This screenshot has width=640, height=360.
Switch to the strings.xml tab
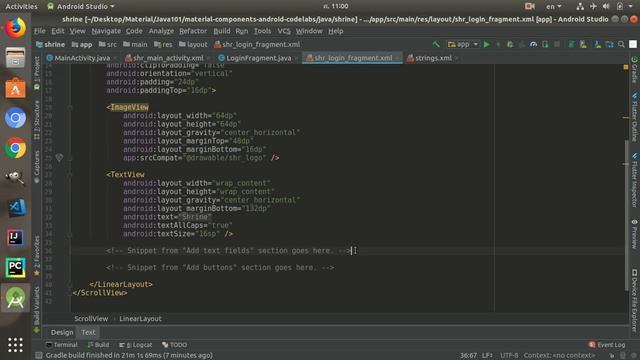coord(433,58)
